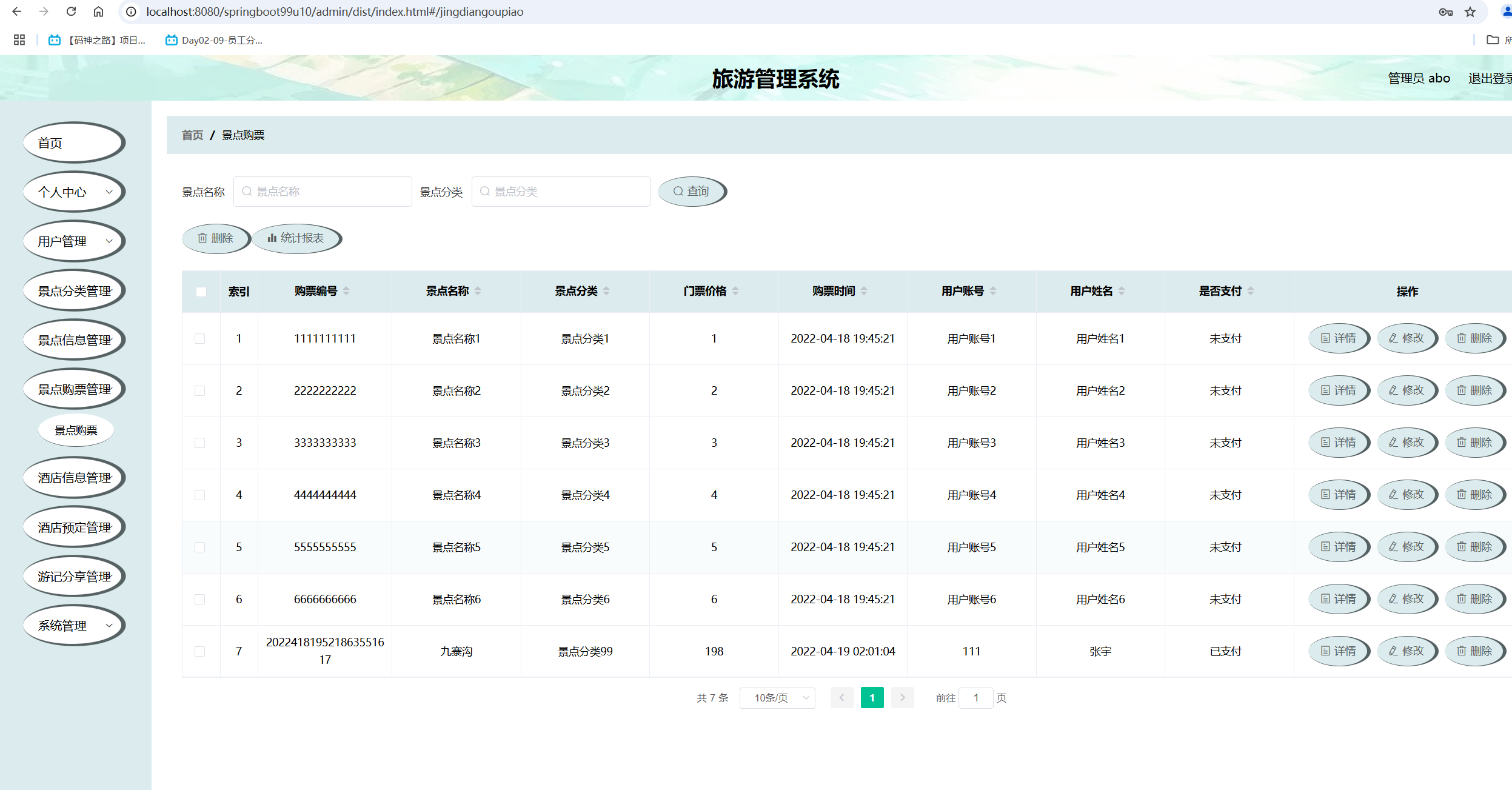
Task: Sort by the 用户账号 column arrows
Action: [993, 291]
